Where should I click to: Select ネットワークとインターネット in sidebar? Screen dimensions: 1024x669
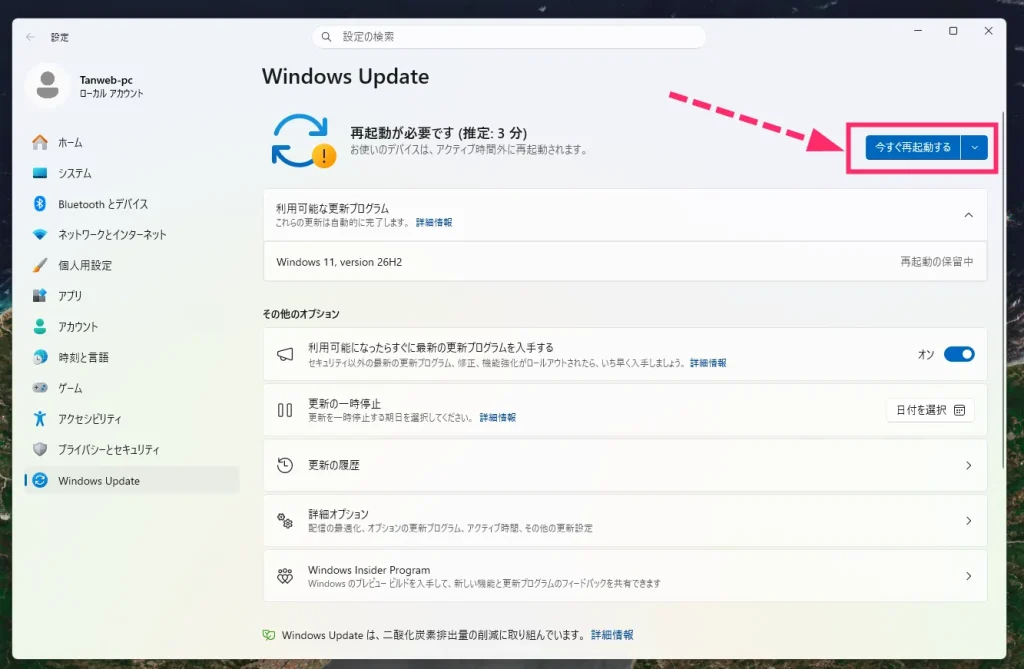133,234
